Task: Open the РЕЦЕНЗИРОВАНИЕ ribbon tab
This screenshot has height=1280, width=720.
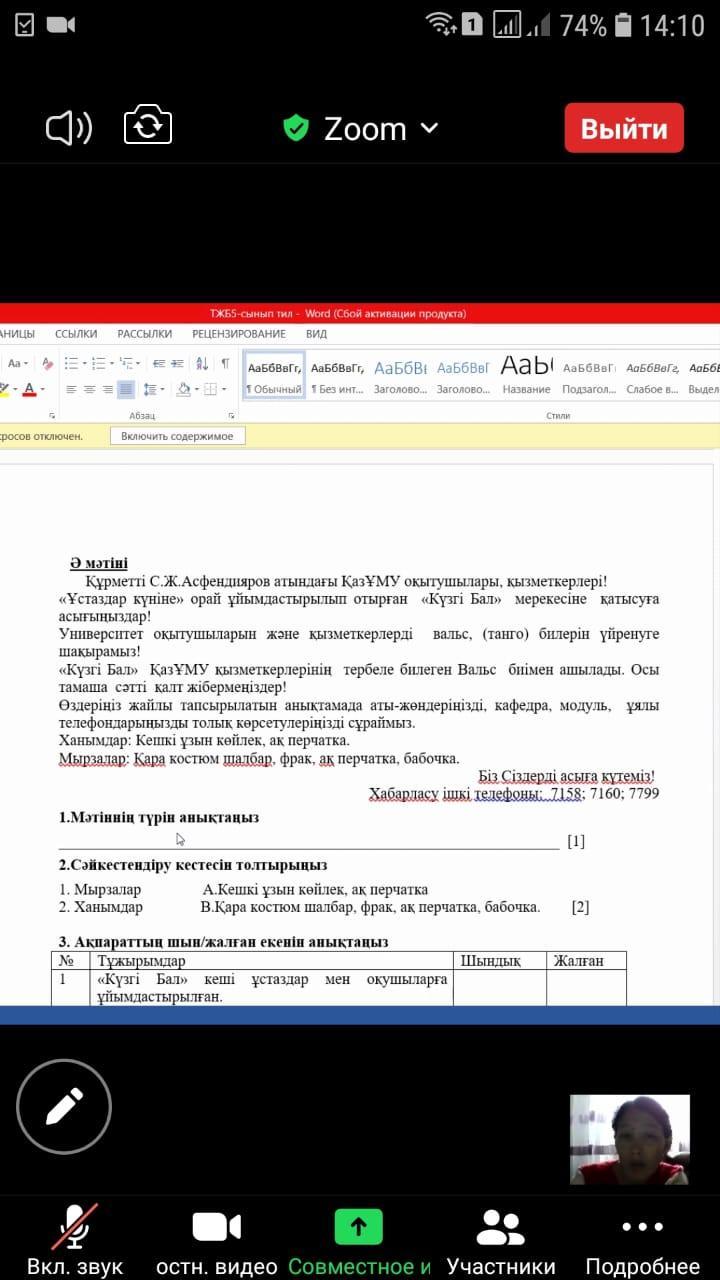Action: point(239,334)
